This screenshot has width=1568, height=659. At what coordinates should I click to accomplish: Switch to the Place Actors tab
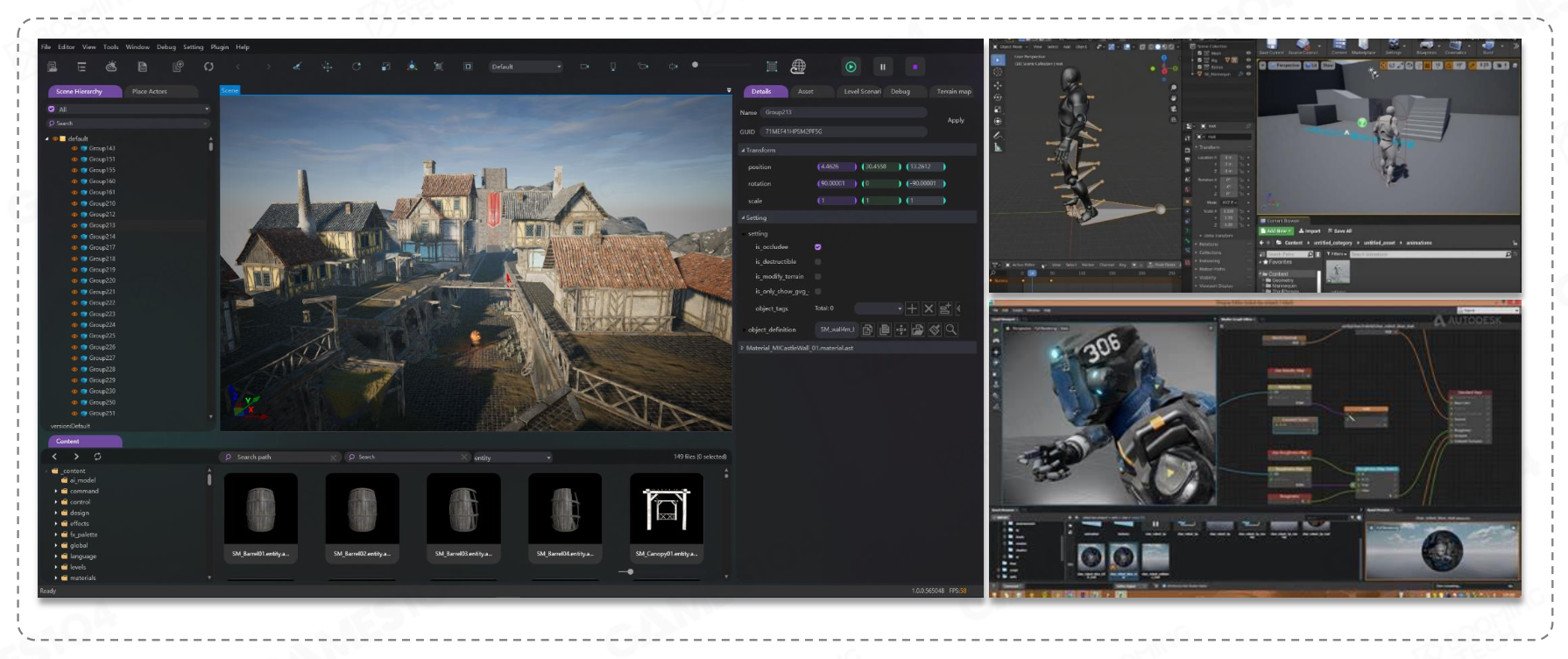[x=150, y=91]
